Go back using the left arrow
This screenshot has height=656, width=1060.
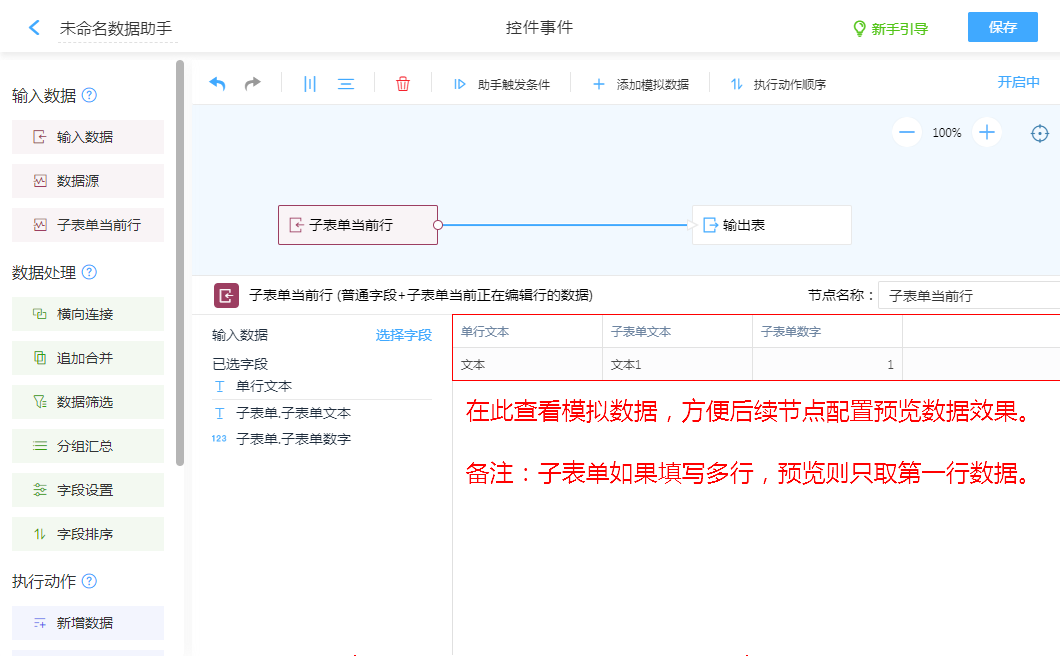[x=35, y=28]
